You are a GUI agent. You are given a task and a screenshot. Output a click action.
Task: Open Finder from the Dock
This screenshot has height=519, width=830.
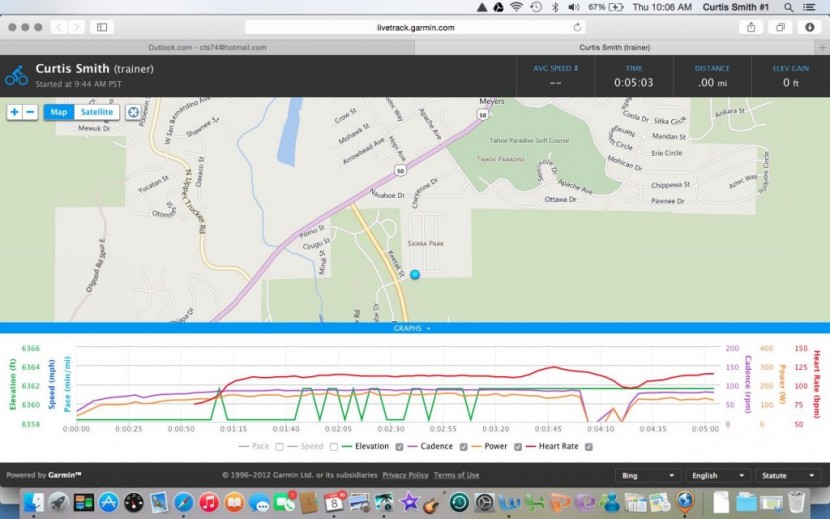click(x=34, y=502)
